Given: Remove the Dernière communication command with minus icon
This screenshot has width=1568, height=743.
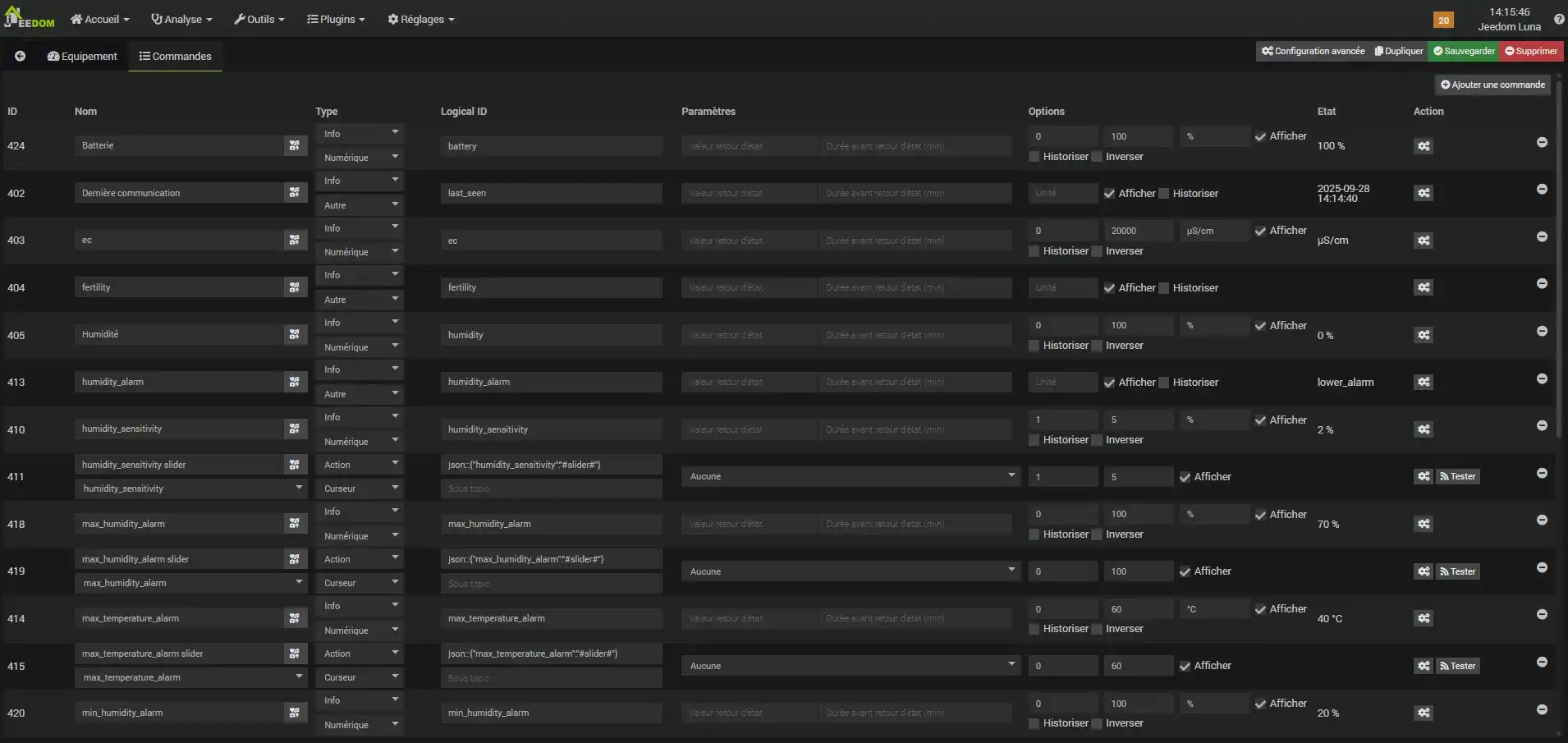Looking at the screenshot, I should [1542, 190].
